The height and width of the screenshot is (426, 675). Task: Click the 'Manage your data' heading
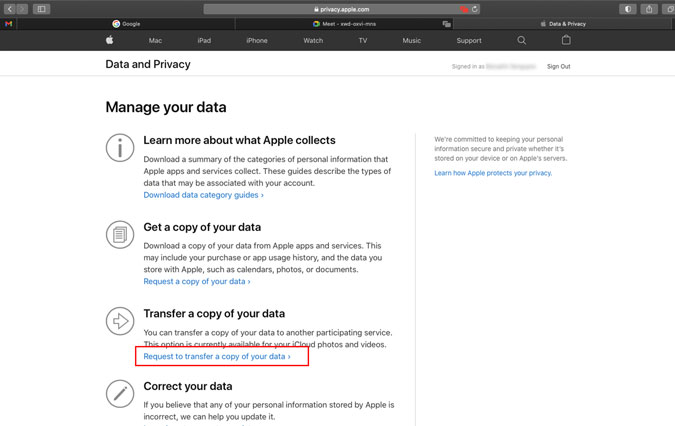pyautogui.click(x=166, y=107)
